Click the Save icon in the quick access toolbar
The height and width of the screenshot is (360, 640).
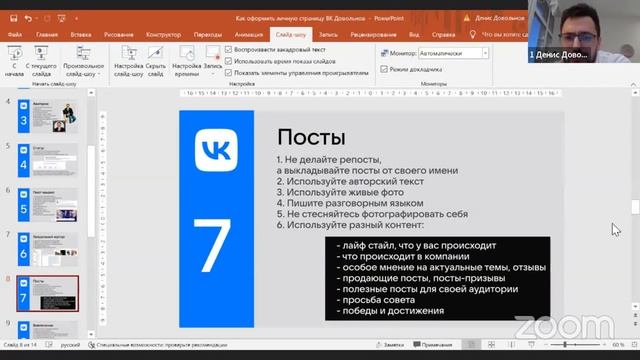pyautogui.click(x=13, y=18)
